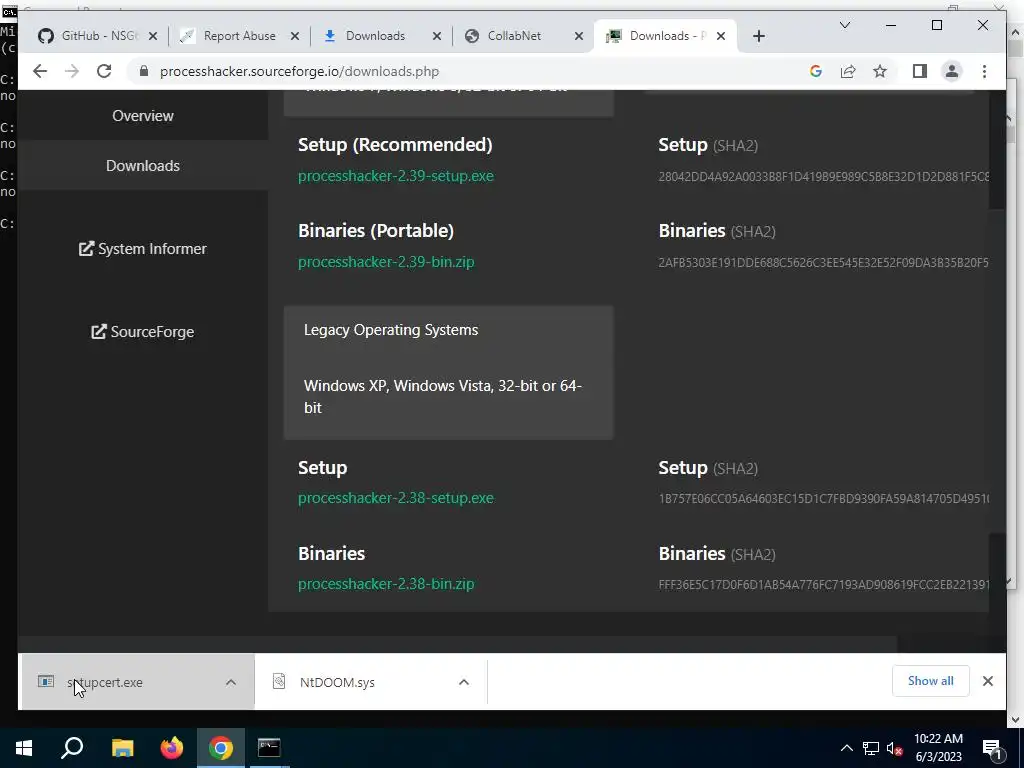The height and width of the screenshot is (768, 1024).
Task: Open the browser side panel icon
Action: point(920,71)
